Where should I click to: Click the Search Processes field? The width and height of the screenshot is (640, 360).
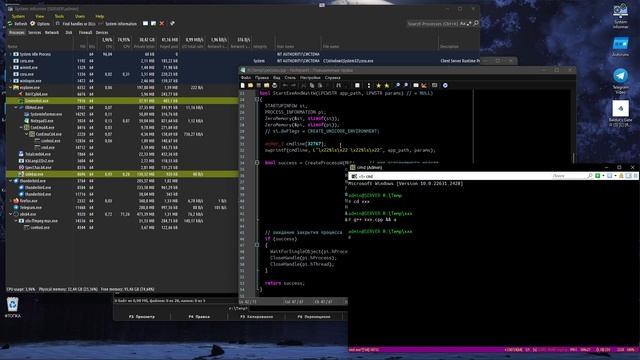pos(433,24)
